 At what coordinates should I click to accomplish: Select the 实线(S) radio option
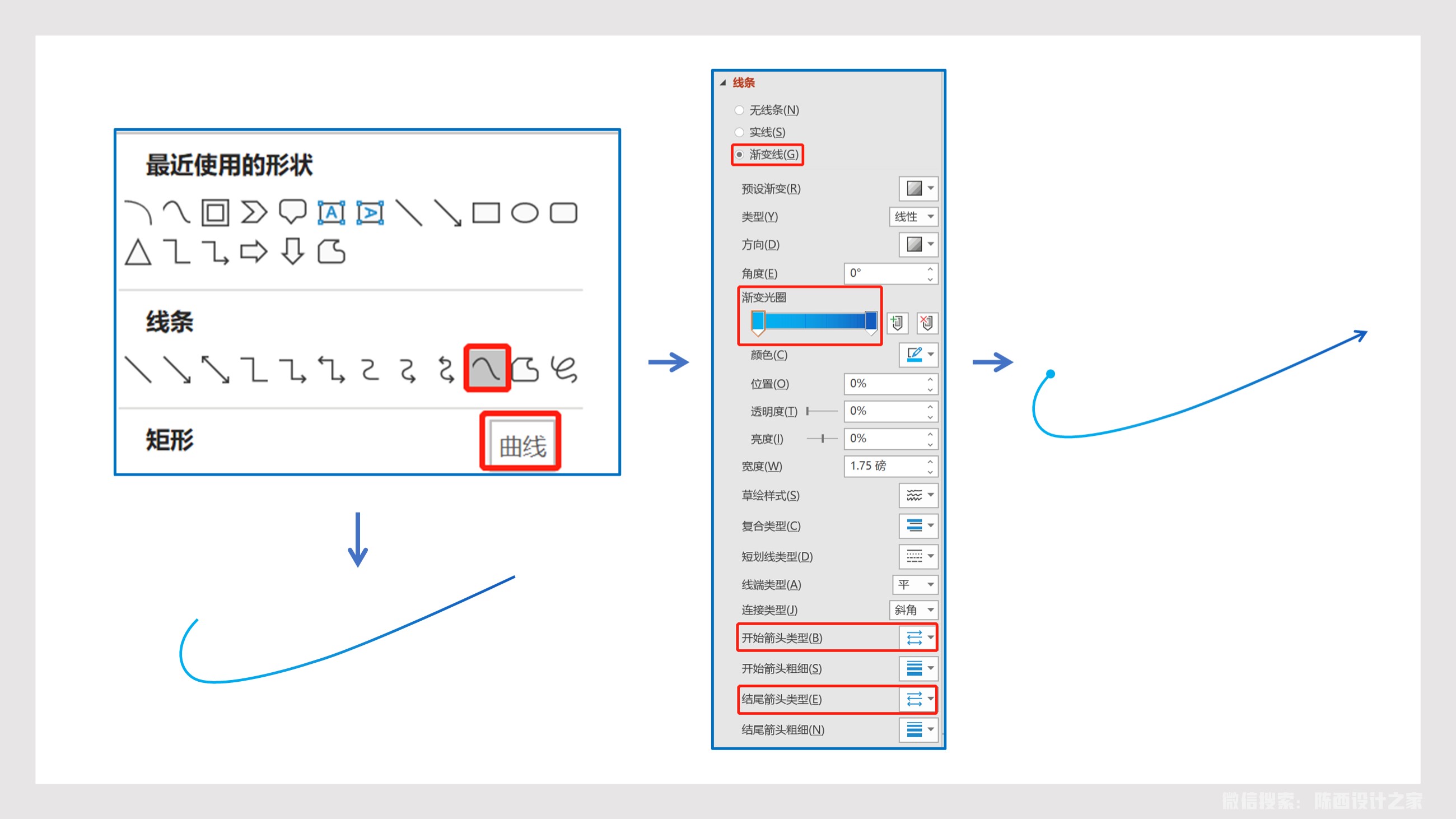coord(739,132)
